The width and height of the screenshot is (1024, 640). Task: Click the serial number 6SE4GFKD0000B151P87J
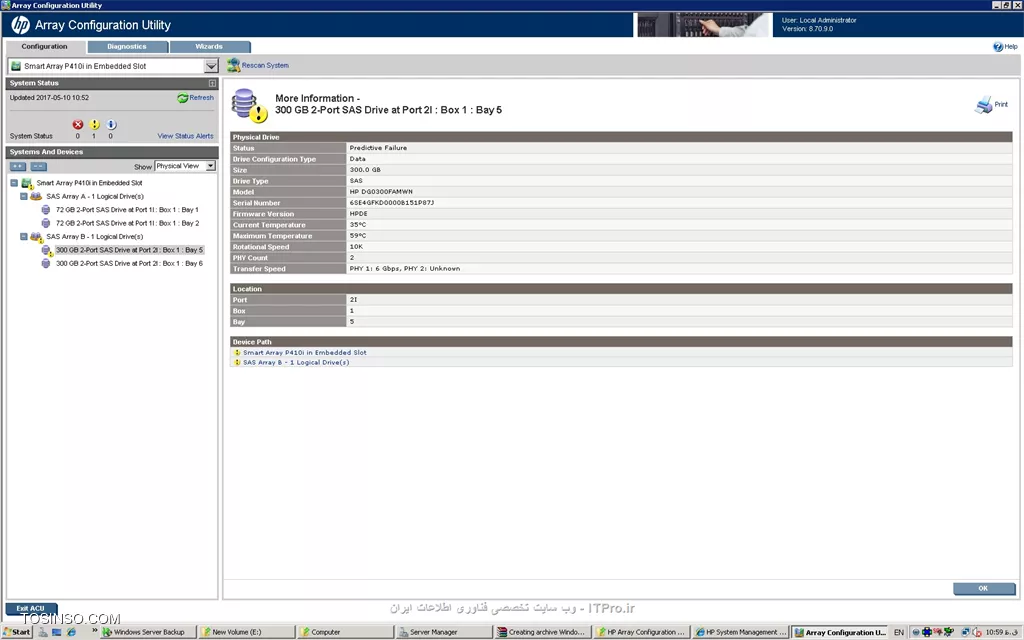[392, 203]
